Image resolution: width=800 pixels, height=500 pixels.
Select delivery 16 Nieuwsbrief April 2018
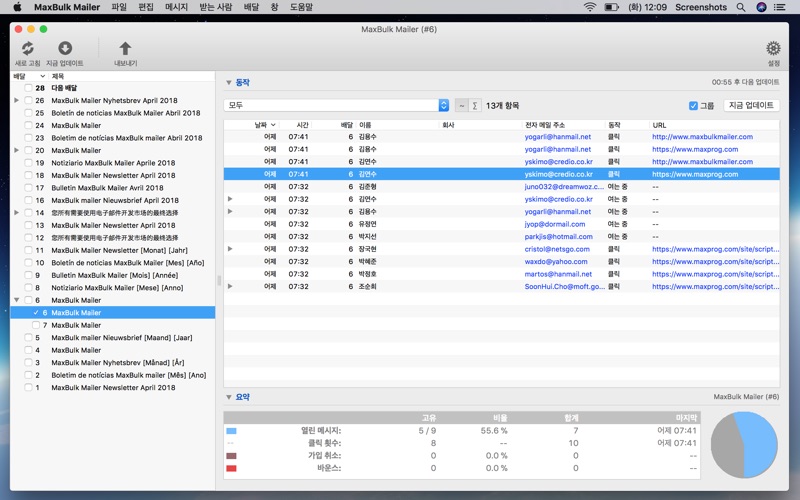[115, 200]
